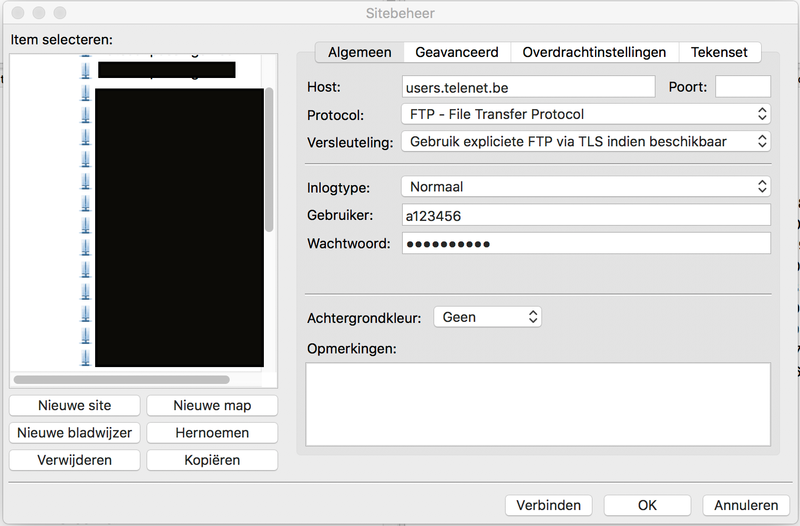Duplicate the site with Kopiëren

pos(212,460)
